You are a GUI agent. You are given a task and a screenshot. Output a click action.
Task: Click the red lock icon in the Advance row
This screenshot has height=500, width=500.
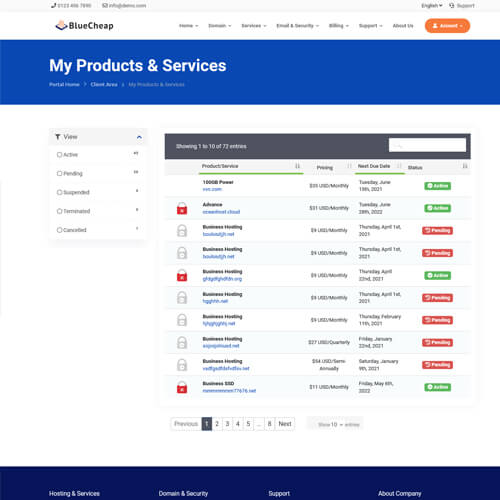(x=182, y=208)
